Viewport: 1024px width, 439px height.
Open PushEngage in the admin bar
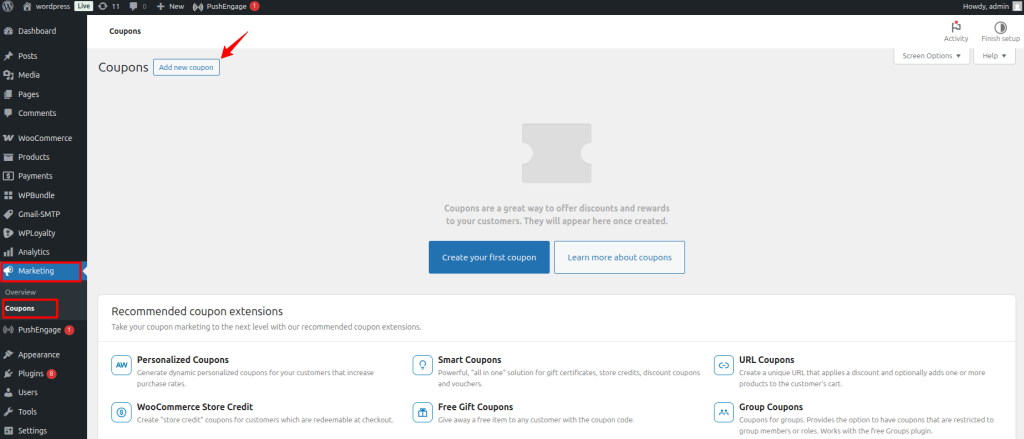point(226,6)
